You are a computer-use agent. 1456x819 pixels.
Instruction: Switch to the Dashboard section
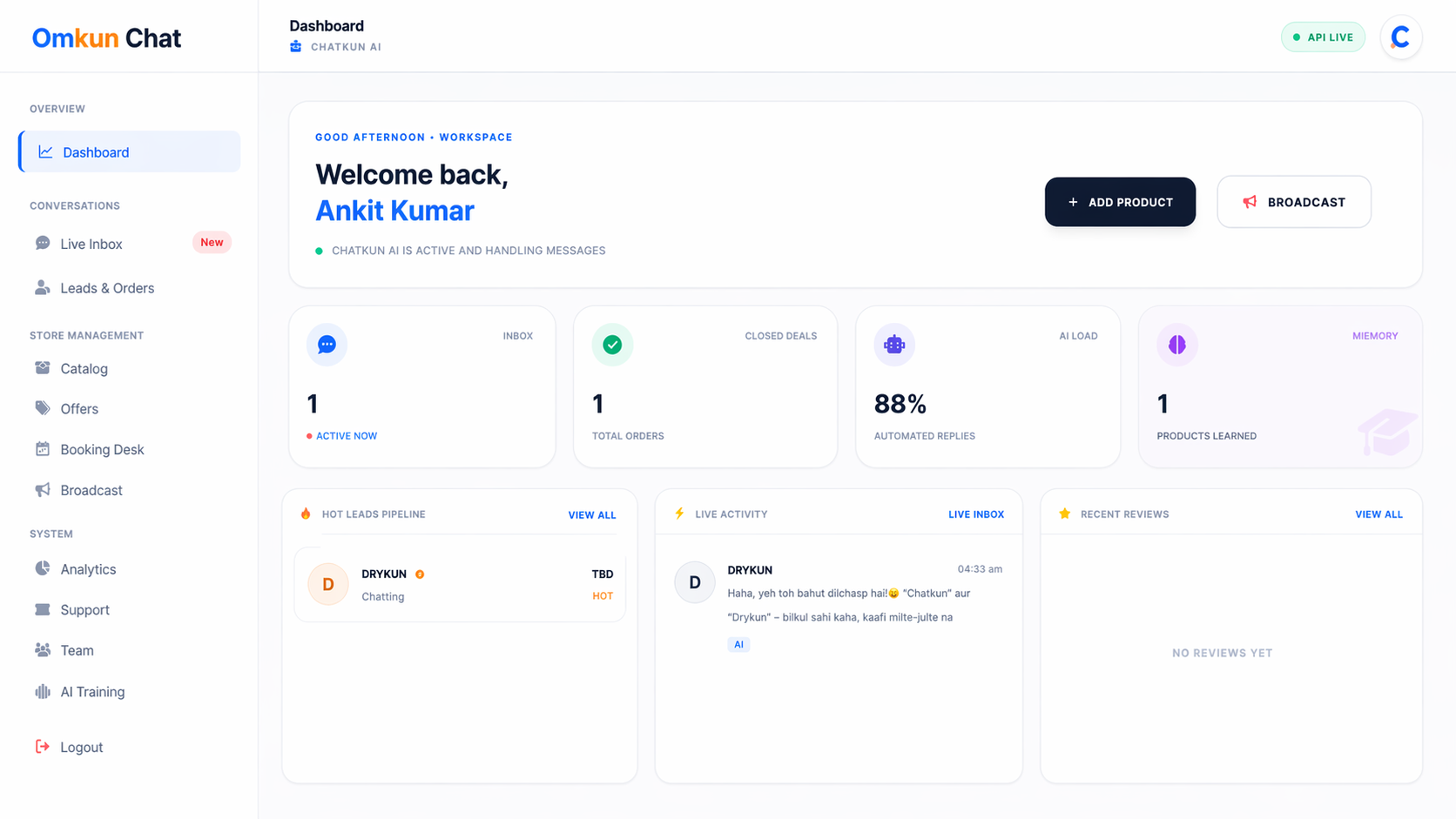(x=95, y=151)
